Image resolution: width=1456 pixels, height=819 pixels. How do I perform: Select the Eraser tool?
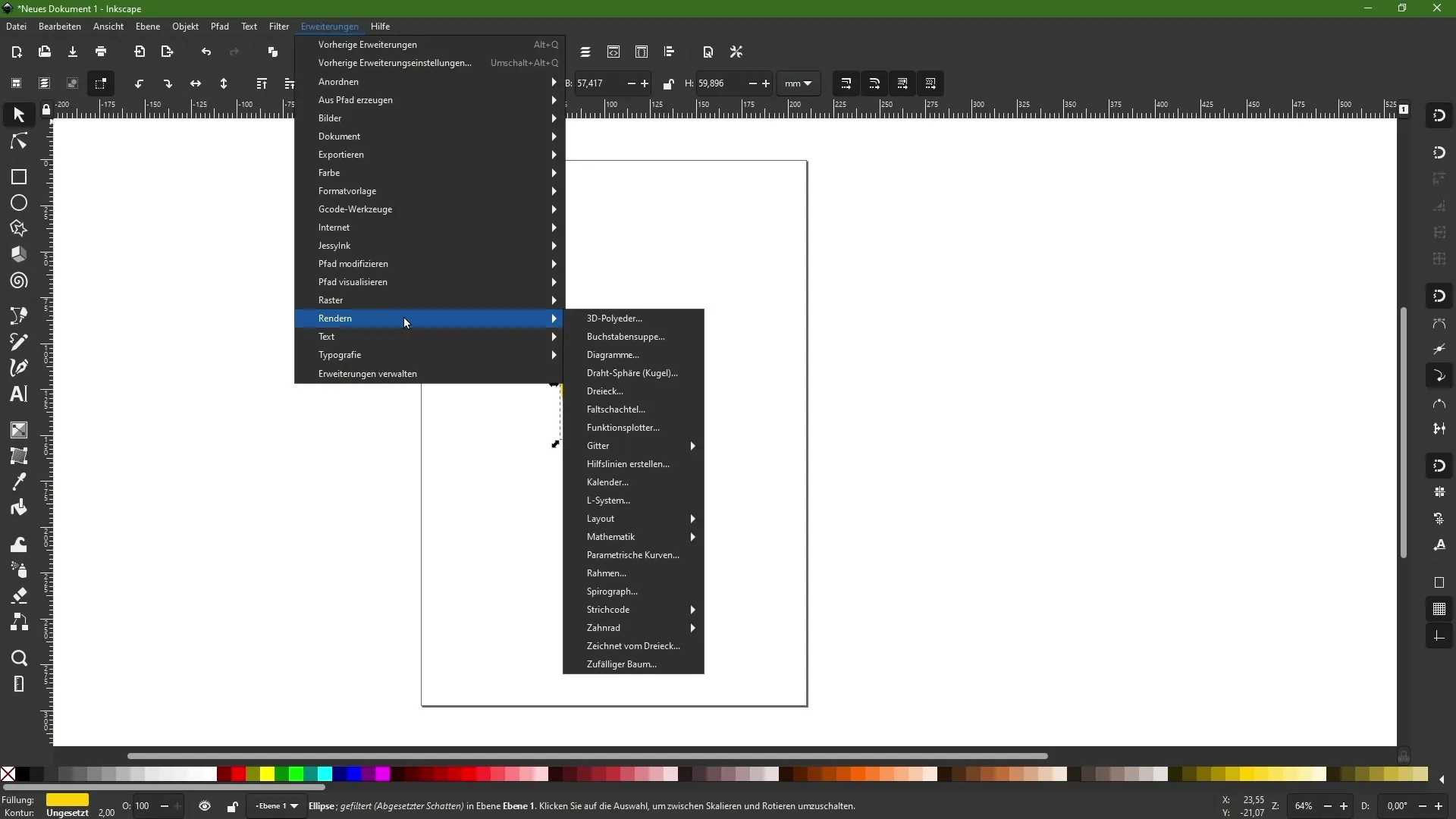tap(19, 596)
